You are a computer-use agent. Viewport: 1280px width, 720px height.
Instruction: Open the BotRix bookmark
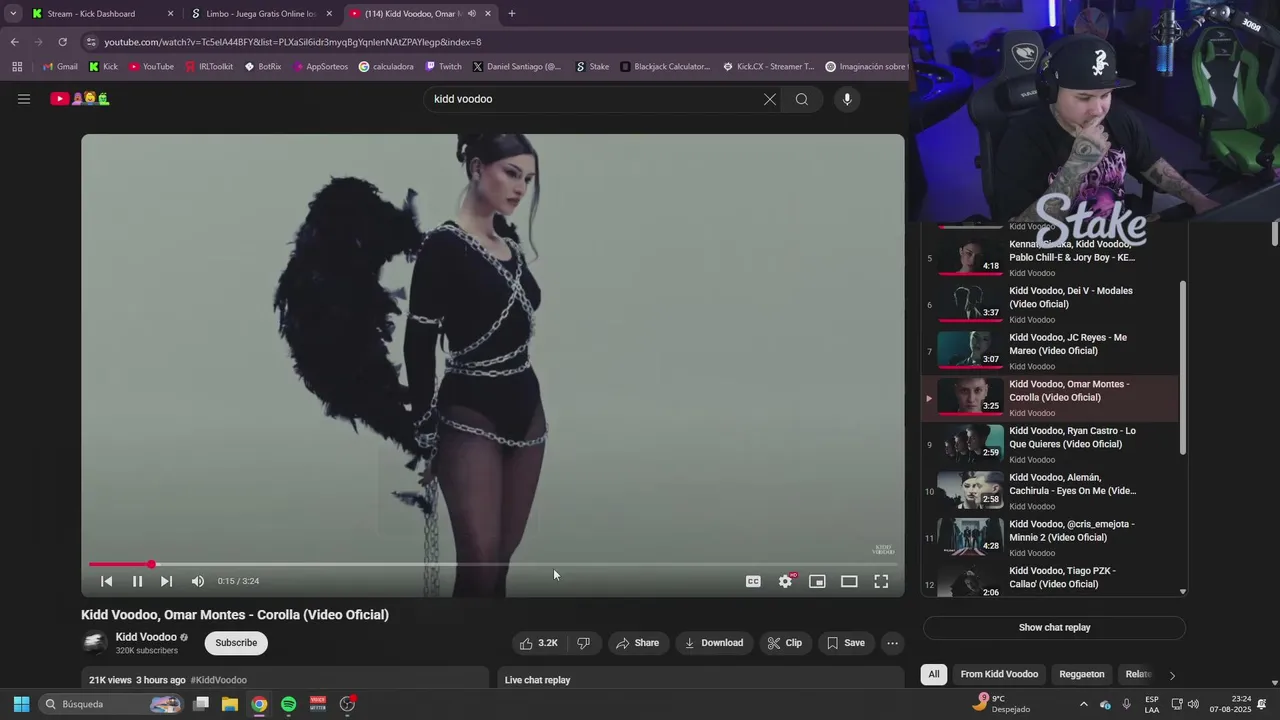tap(263, 67)
